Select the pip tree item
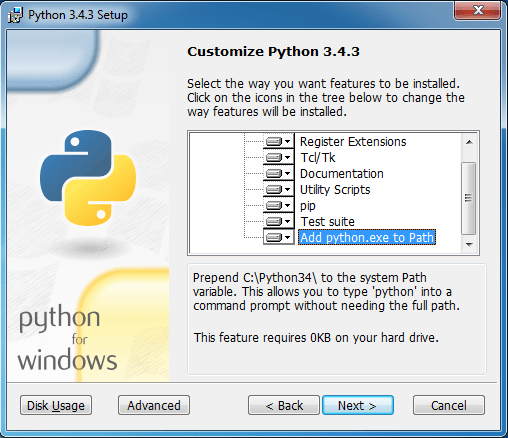This screenshot has height=438, width=508. pos(308,206)
